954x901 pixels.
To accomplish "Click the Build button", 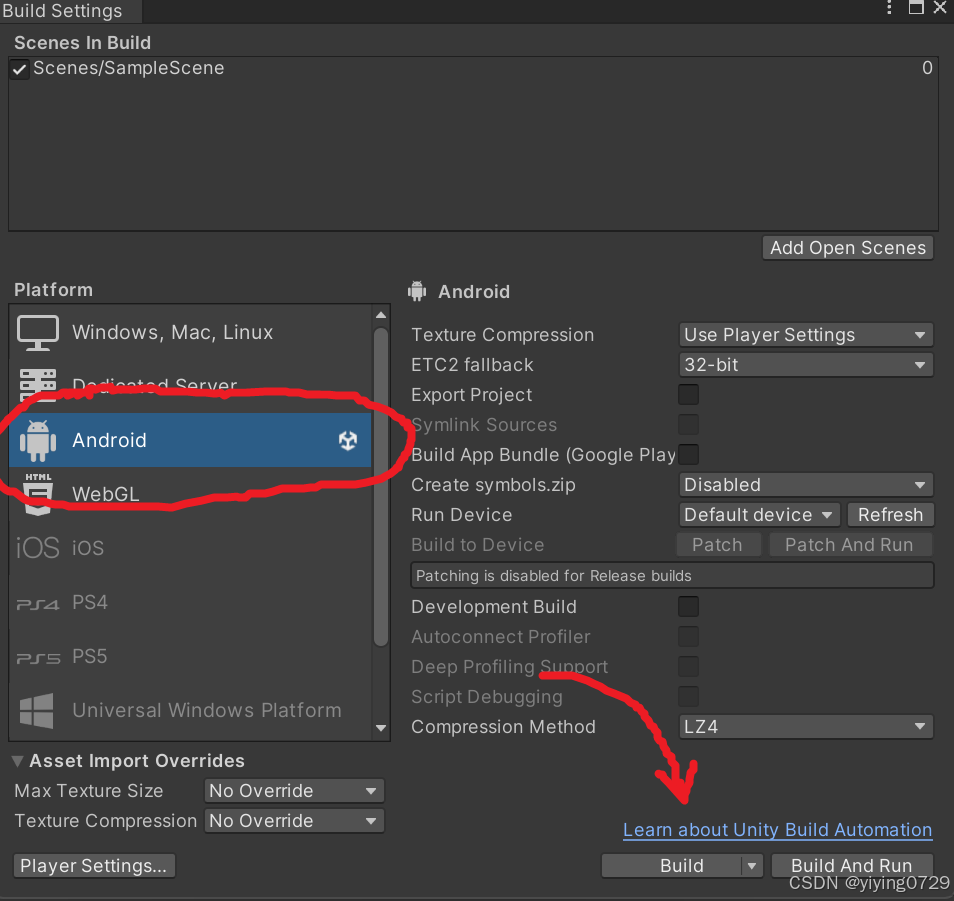I will tap(672, 866).
